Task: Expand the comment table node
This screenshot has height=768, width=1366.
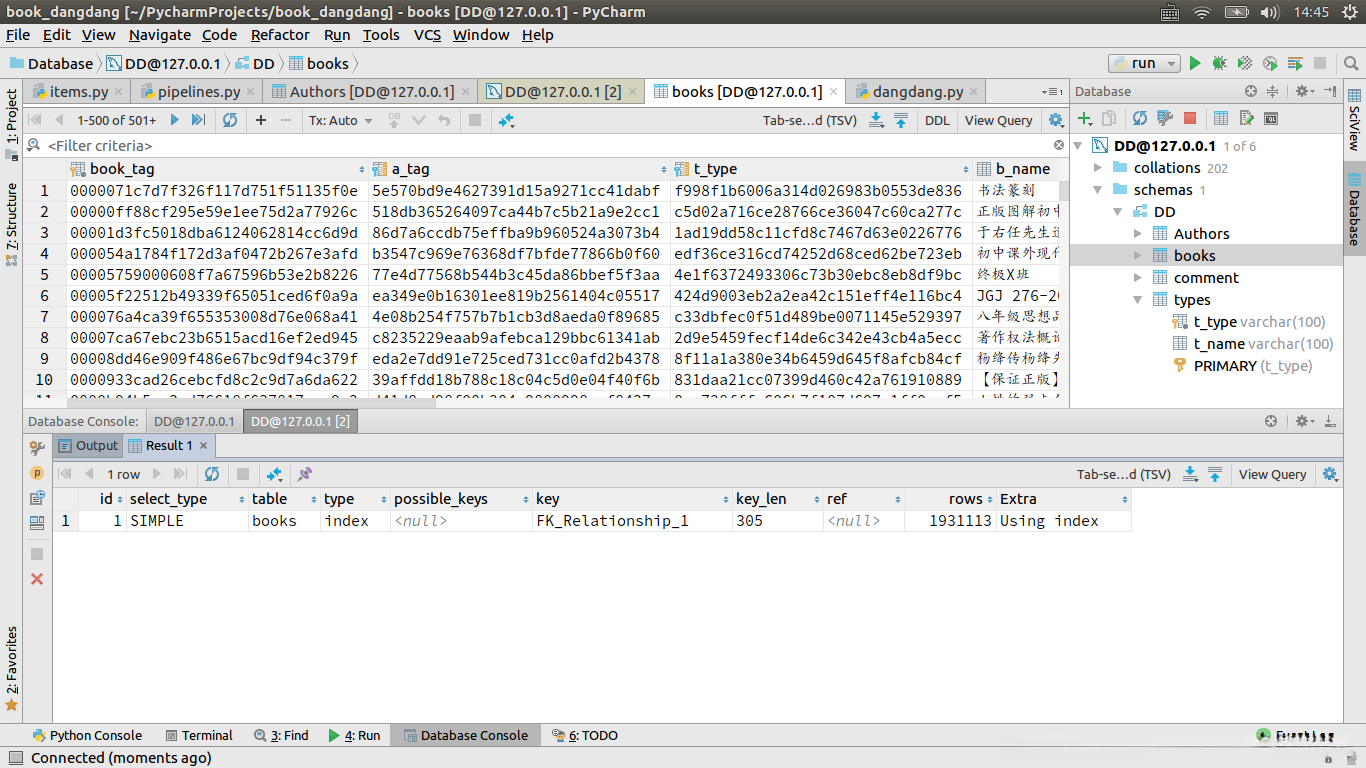Action: pos(1138,278)
